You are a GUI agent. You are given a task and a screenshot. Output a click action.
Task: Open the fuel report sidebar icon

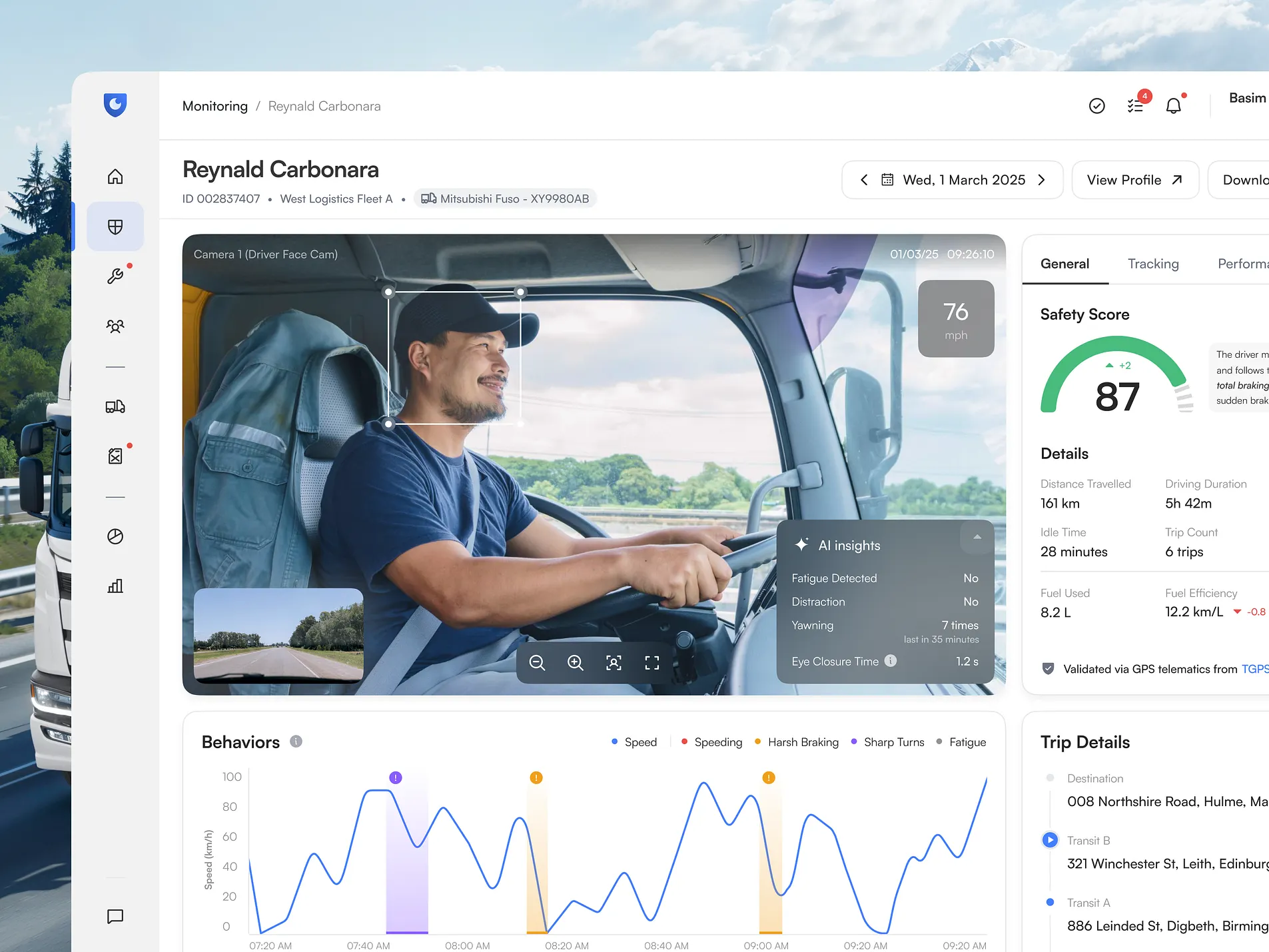(115, 456)
